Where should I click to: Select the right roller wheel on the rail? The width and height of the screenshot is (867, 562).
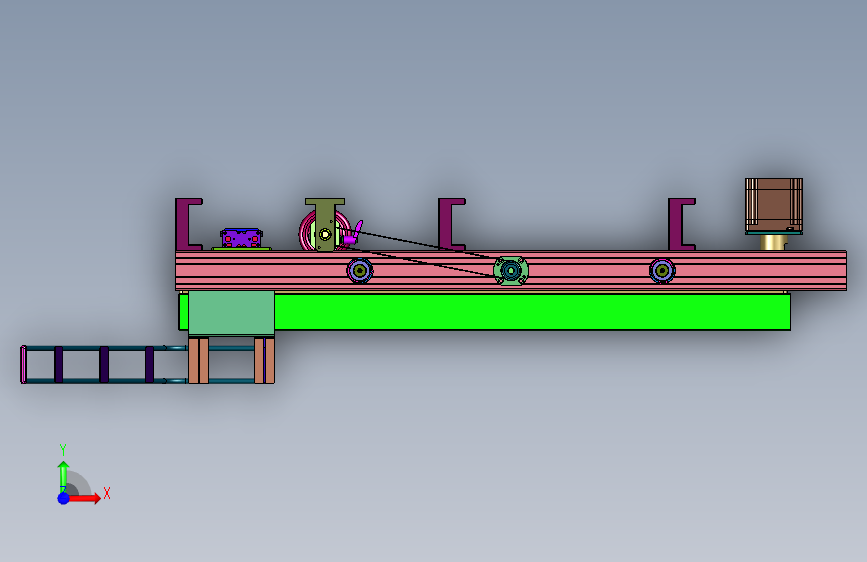(662, 271)
